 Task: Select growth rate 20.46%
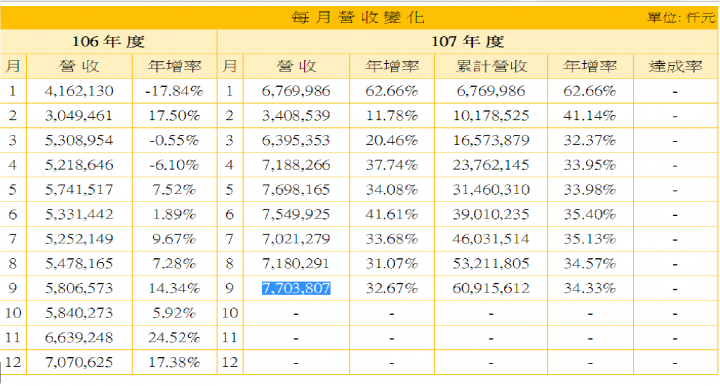392,140
